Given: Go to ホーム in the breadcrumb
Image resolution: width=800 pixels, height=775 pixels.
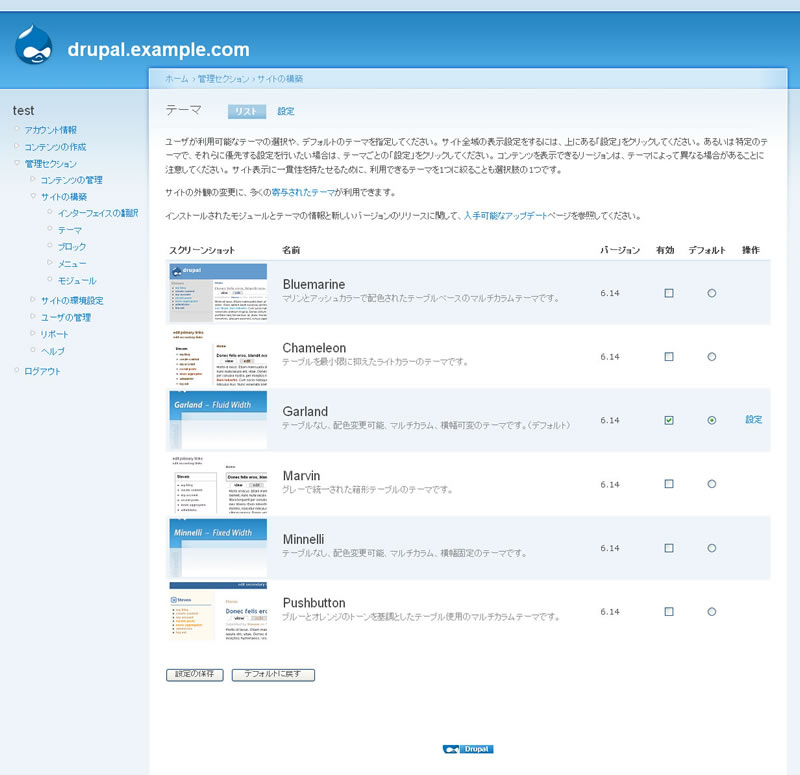Looking at the screenshot, I should coord(177,79).
